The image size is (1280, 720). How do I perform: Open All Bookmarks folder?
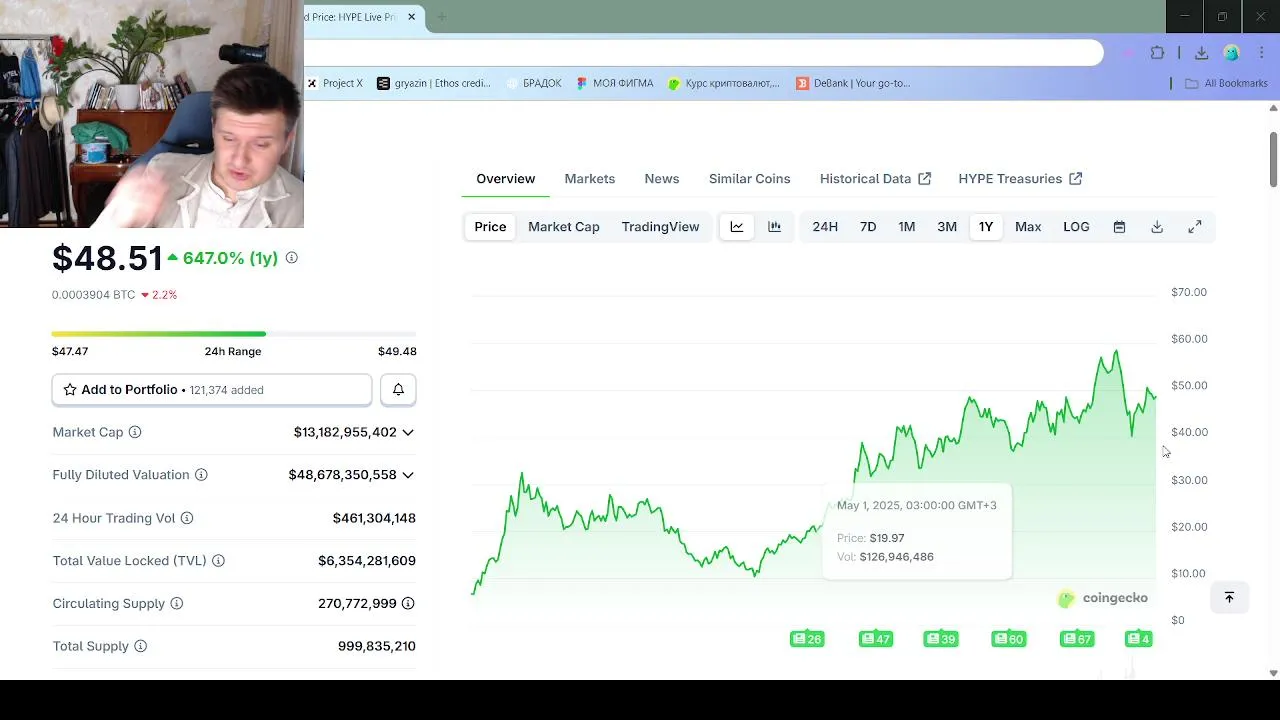1226,83
